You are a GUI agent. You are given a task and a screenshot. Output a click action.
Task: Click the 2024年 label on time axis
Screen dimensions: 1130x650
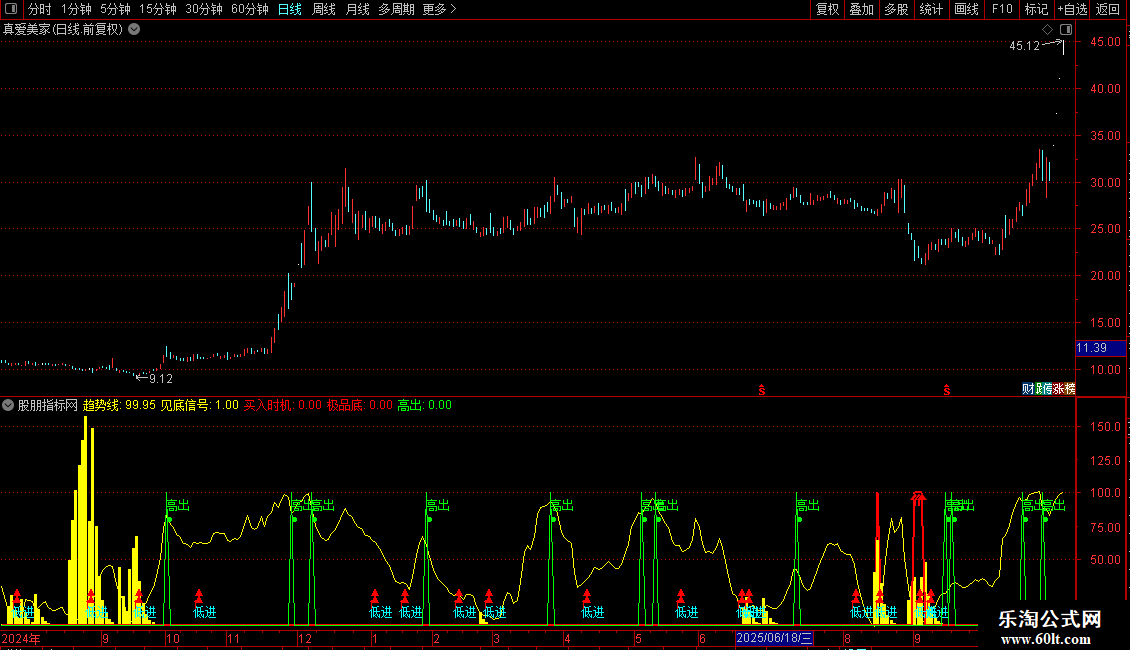pos(21,638)
